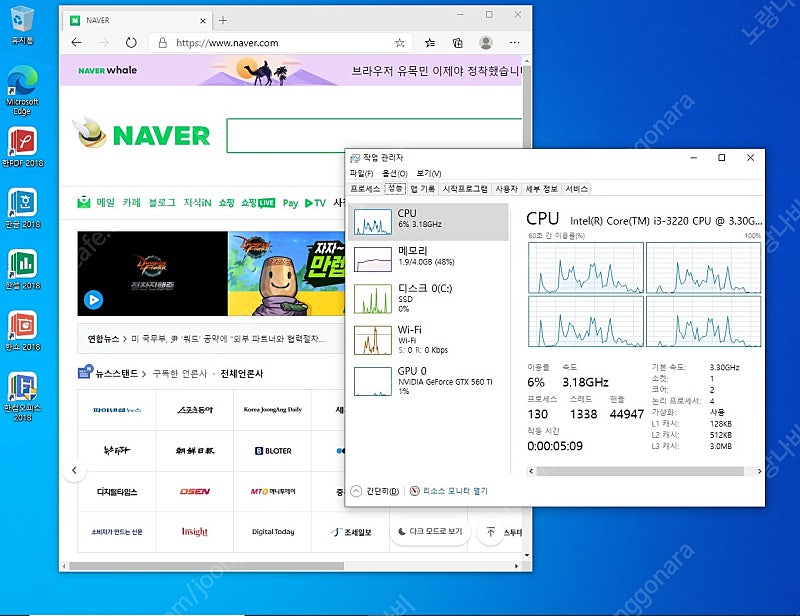Add this page to favorites using the star
This screenshot has width=800, height=616.
(x=399, y=43)
